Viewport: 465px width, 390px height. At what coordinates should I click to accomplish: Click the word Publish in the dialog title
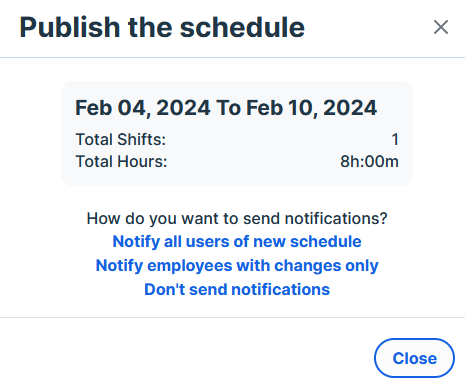pyautogui.click(x=70, y=27)
